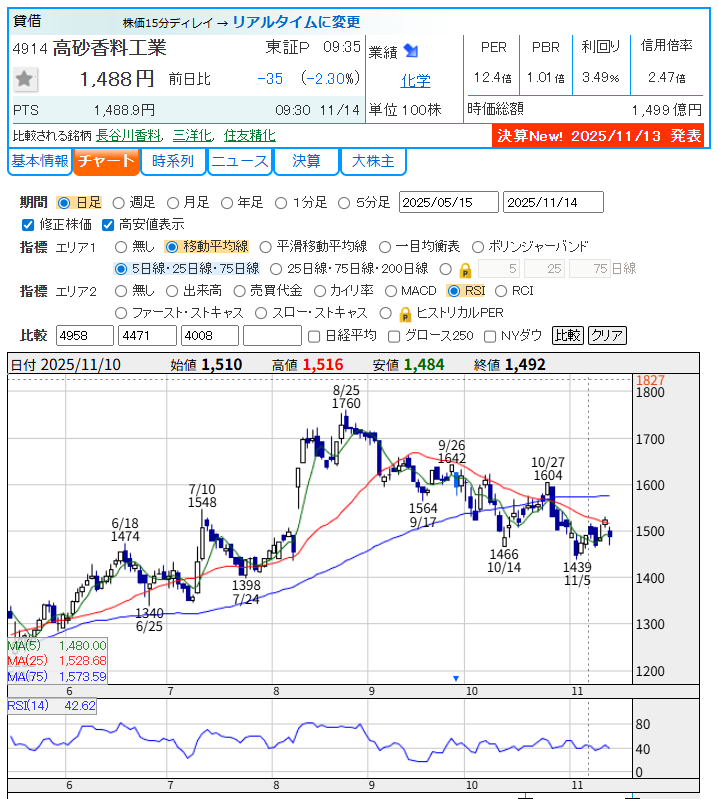Click the blue arrow icon beside 業績
The width and height of the screenshot is (718, 799).
(411, 51)
